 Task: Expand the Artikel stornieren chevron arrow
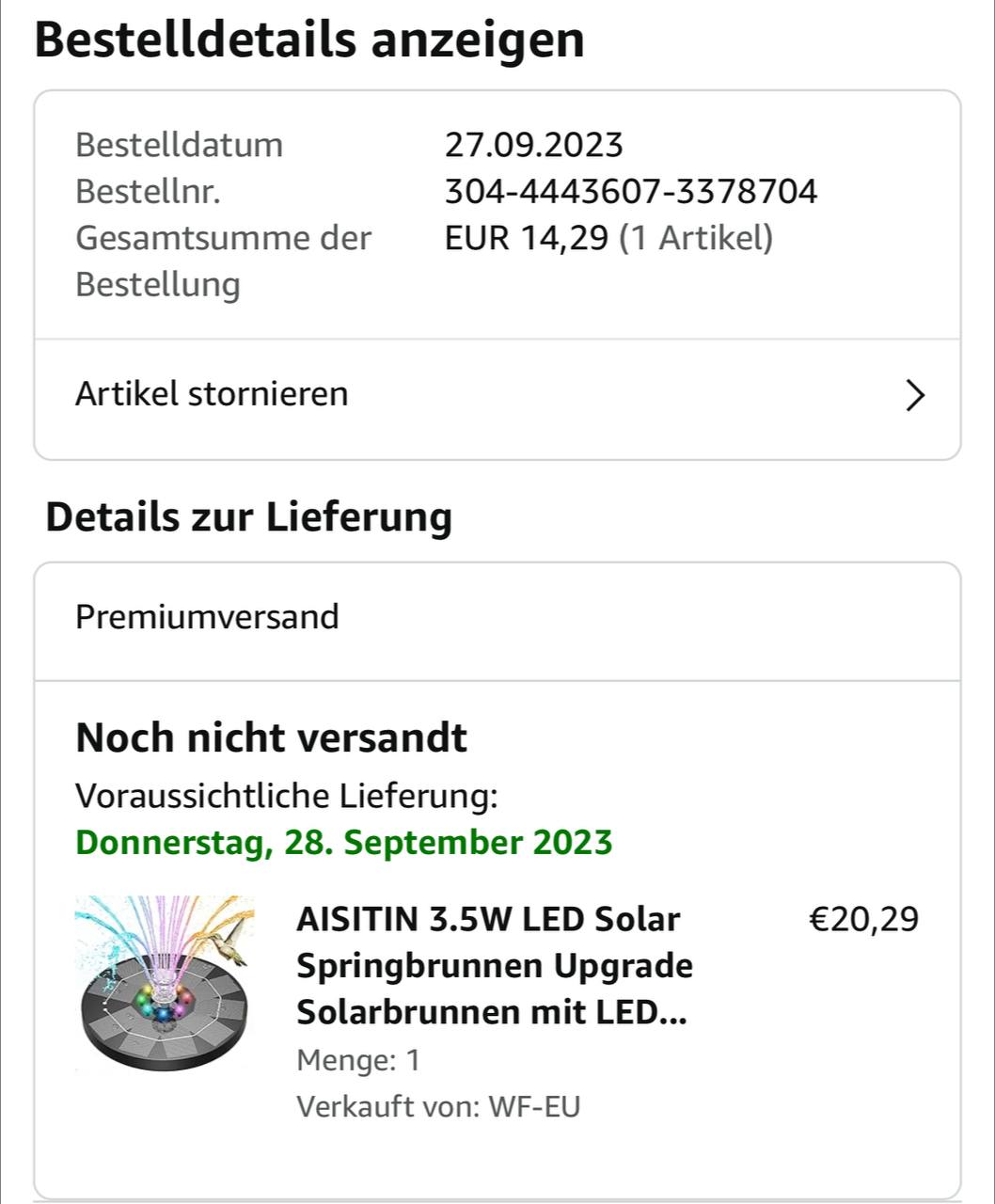[x=914, y=396]
